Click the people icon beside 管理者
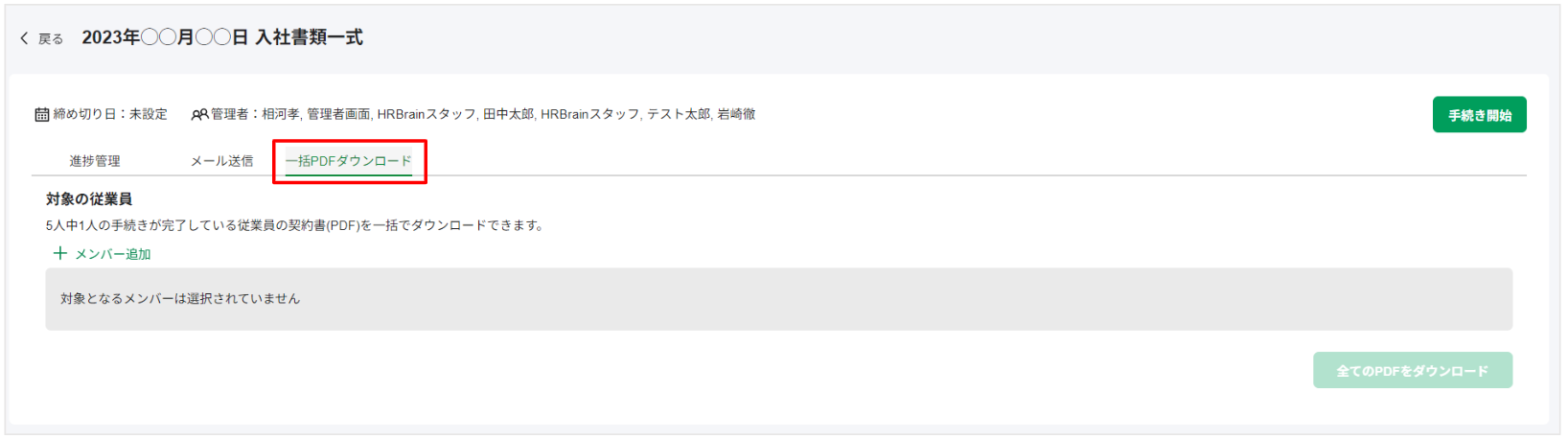The width and height of the screenshot is (1568, 439). [x=199, y=115]
